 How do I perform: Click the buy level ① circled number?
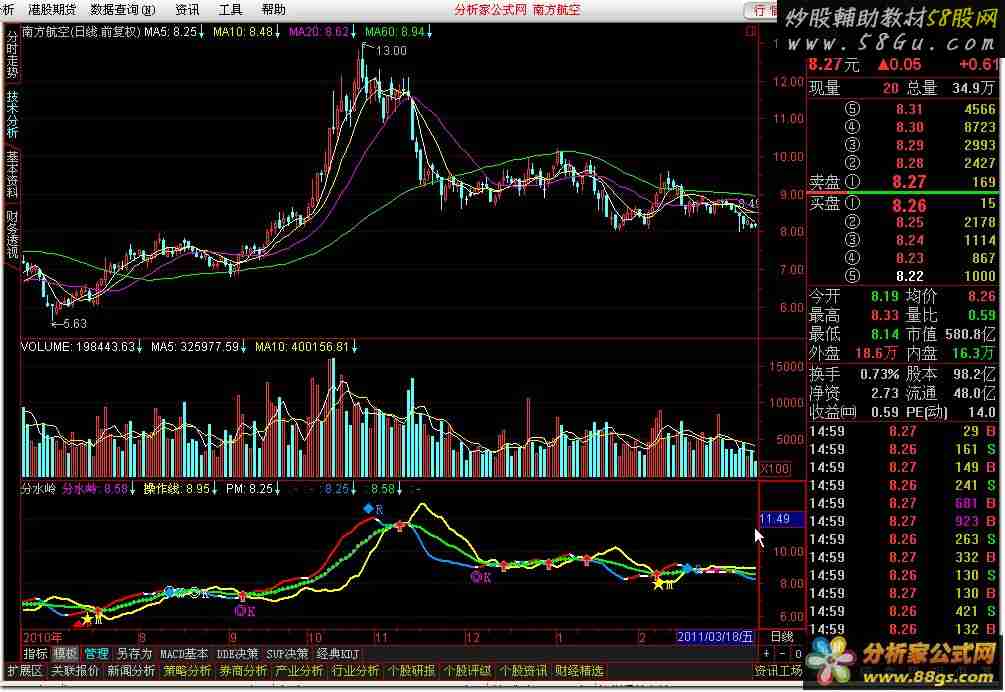click(852, 204)
